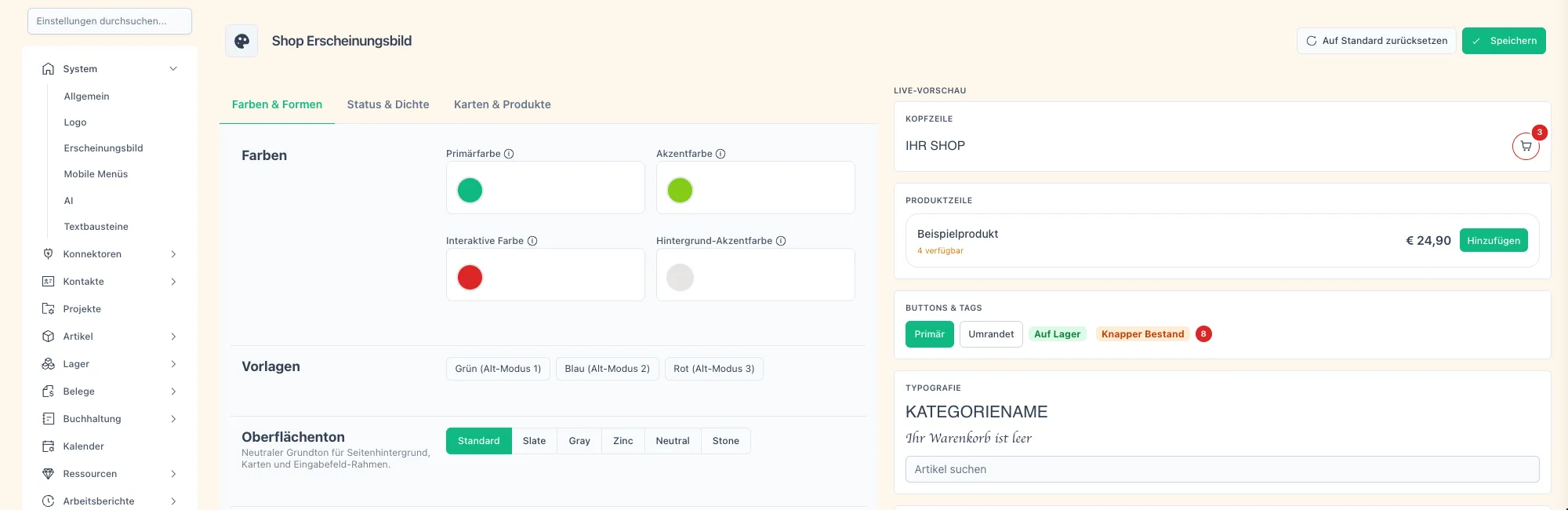This screenshot has width=1568, height=510.
Task: Apply the Blau (Alt-Modus 2) template
Action: coord(608,369)
